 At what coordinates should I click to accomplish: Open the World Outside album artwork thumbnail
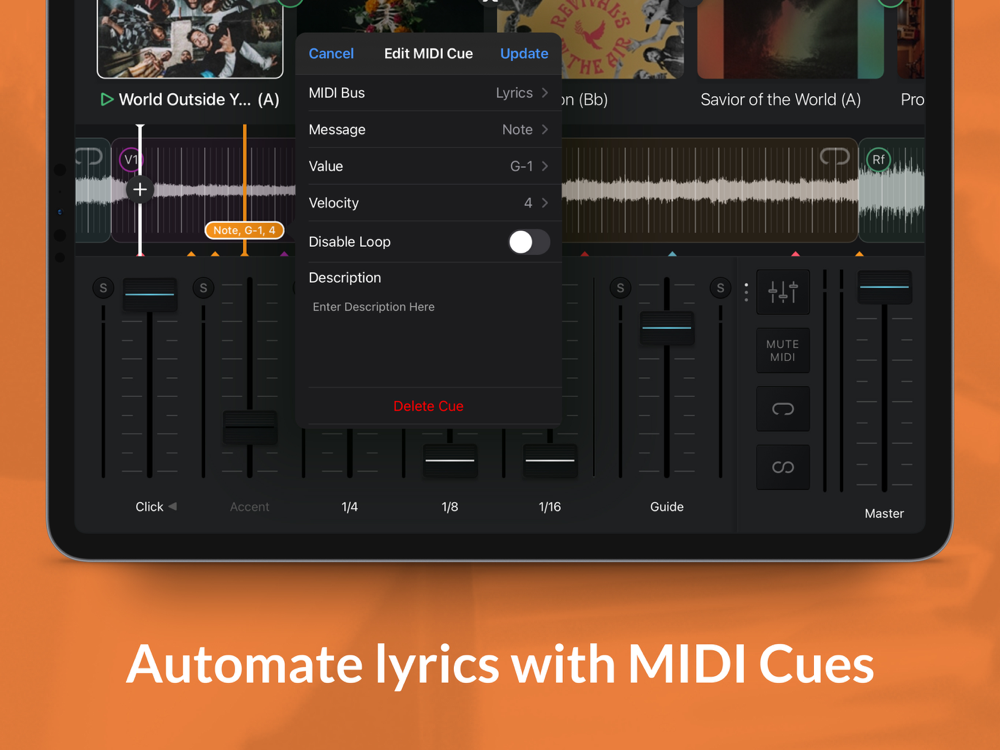(x=190, y=38)
